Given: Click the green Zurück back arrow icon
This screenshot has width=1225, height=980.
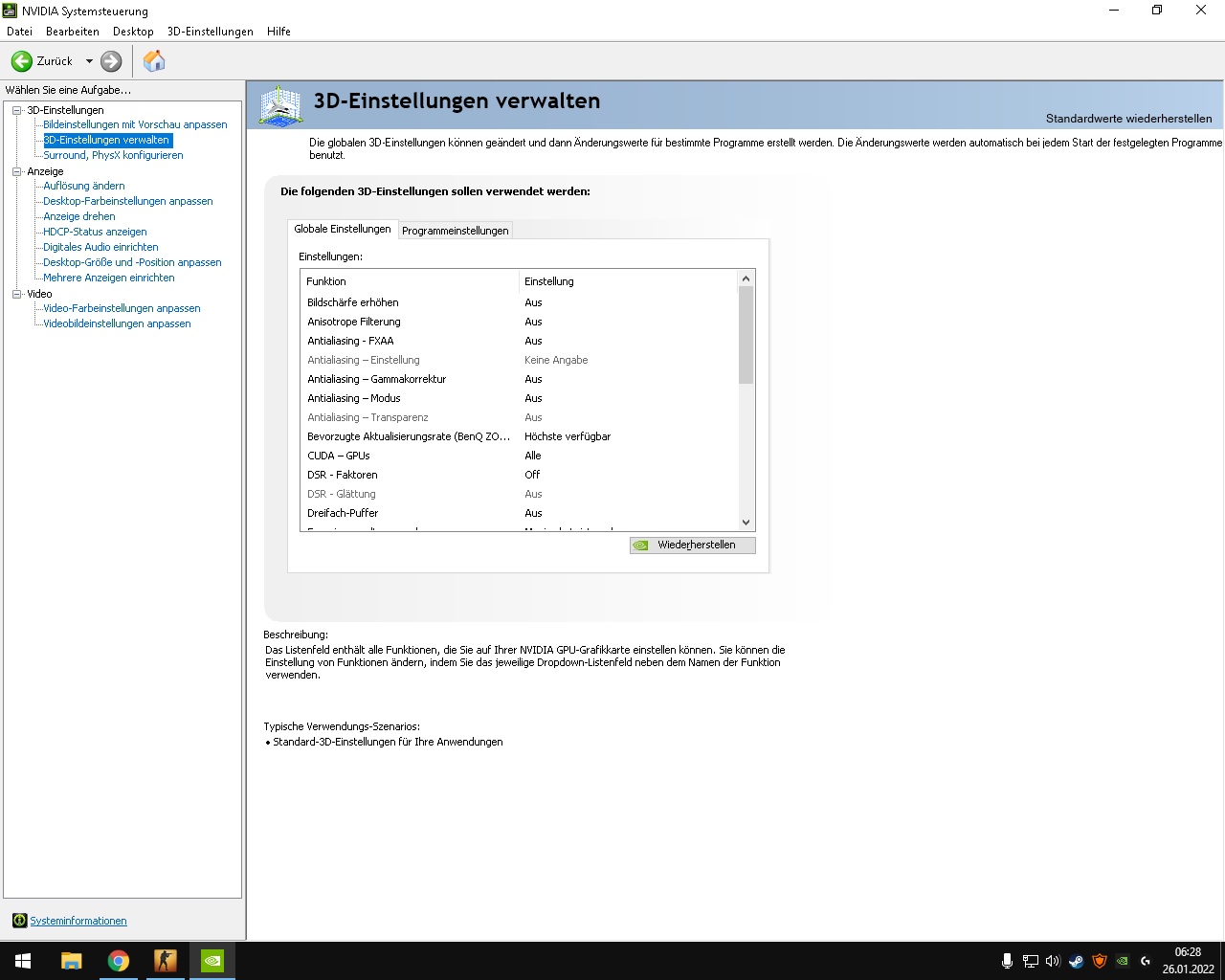Looking at the screenshot, I should (21, 61).
